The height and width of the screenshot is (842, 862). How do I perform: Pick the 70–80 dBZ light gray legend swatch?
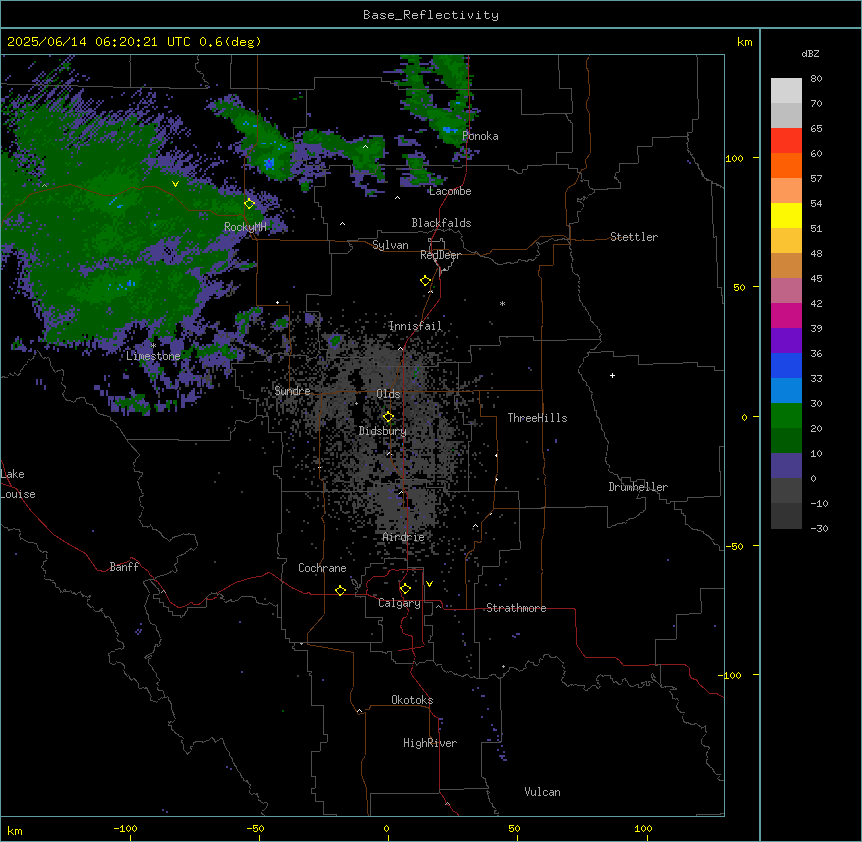pyautogui.click(x=786, y=91)
